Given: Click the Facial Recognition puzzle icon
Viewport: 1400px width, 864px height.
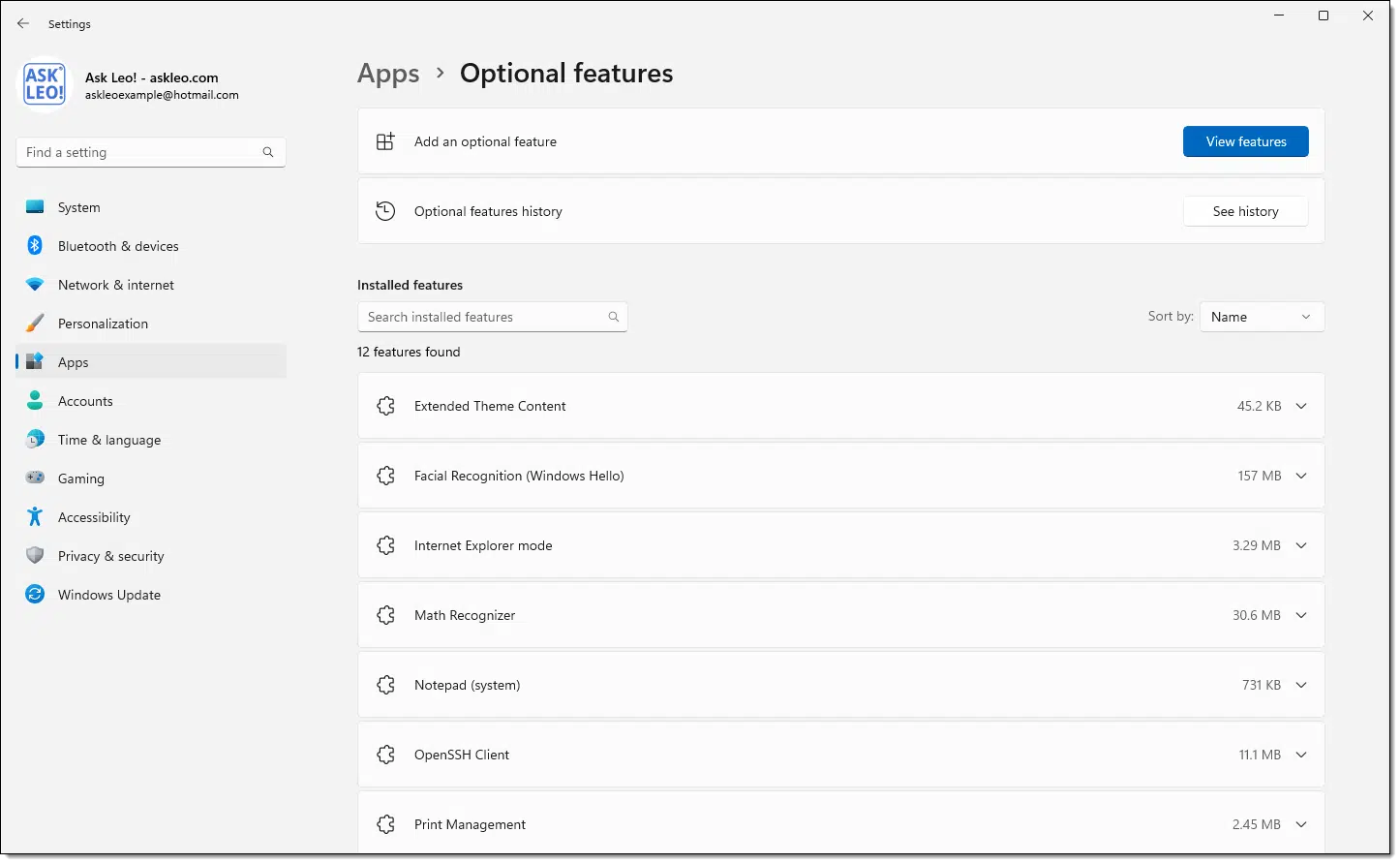Looking at the screenshot, I should pos(385,476).
